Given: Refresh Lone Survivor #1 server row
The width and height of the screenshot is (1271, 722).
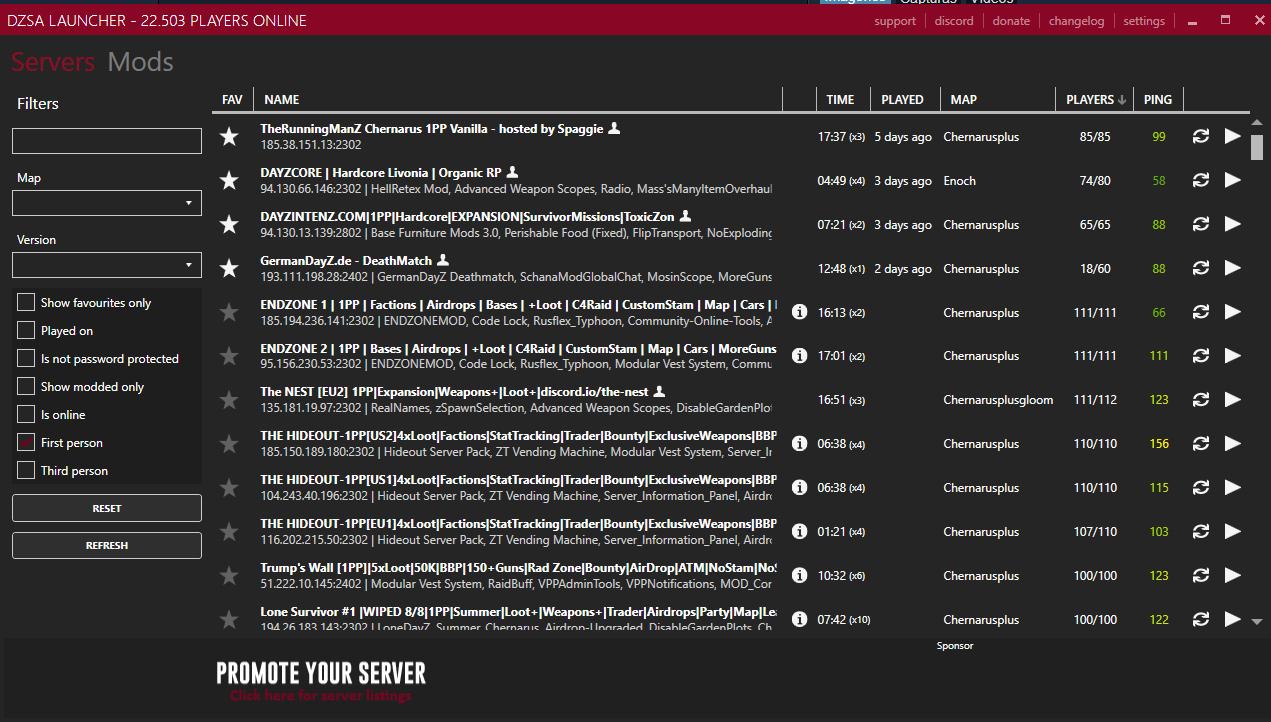Looking at the screenshot, I should click(x=1201, y=619).
